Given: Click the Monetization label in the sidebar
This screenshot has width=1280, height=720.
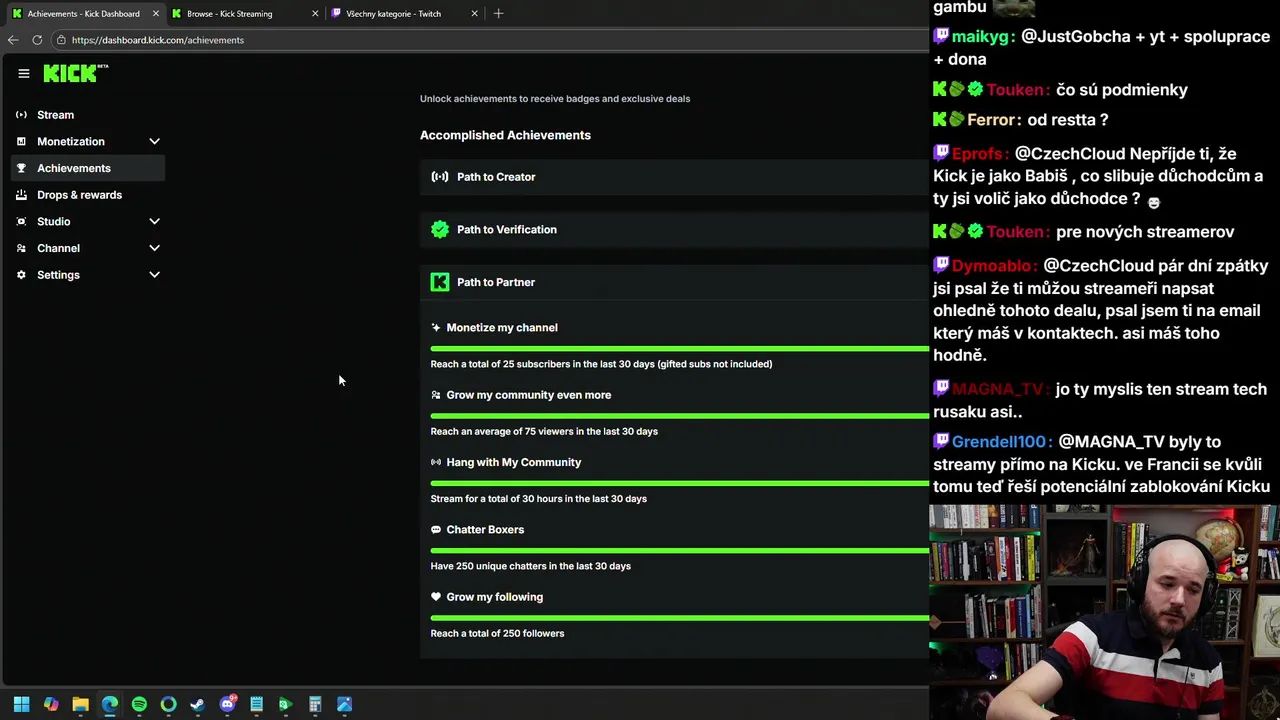Looking at the screenshot, I should point(70,142).
